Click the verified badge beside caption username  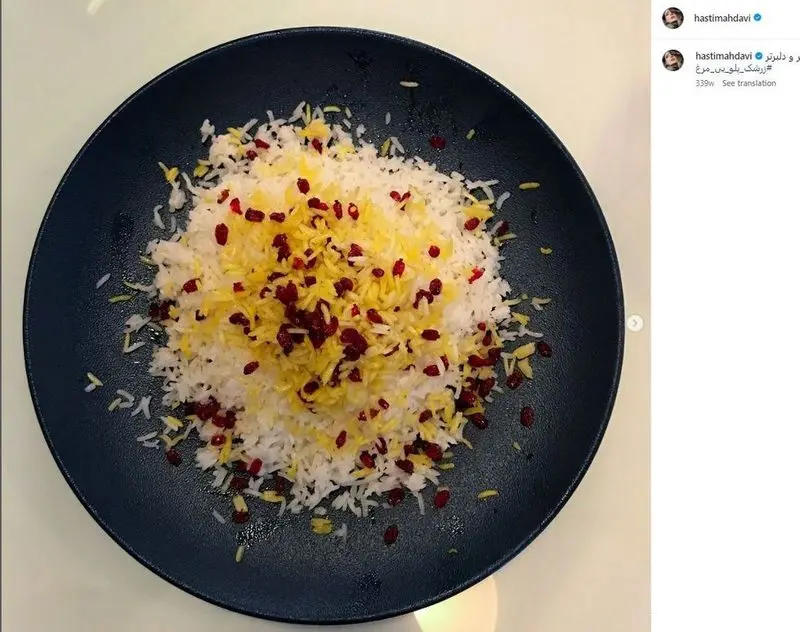pyautogui.click(x=759, y=56)
